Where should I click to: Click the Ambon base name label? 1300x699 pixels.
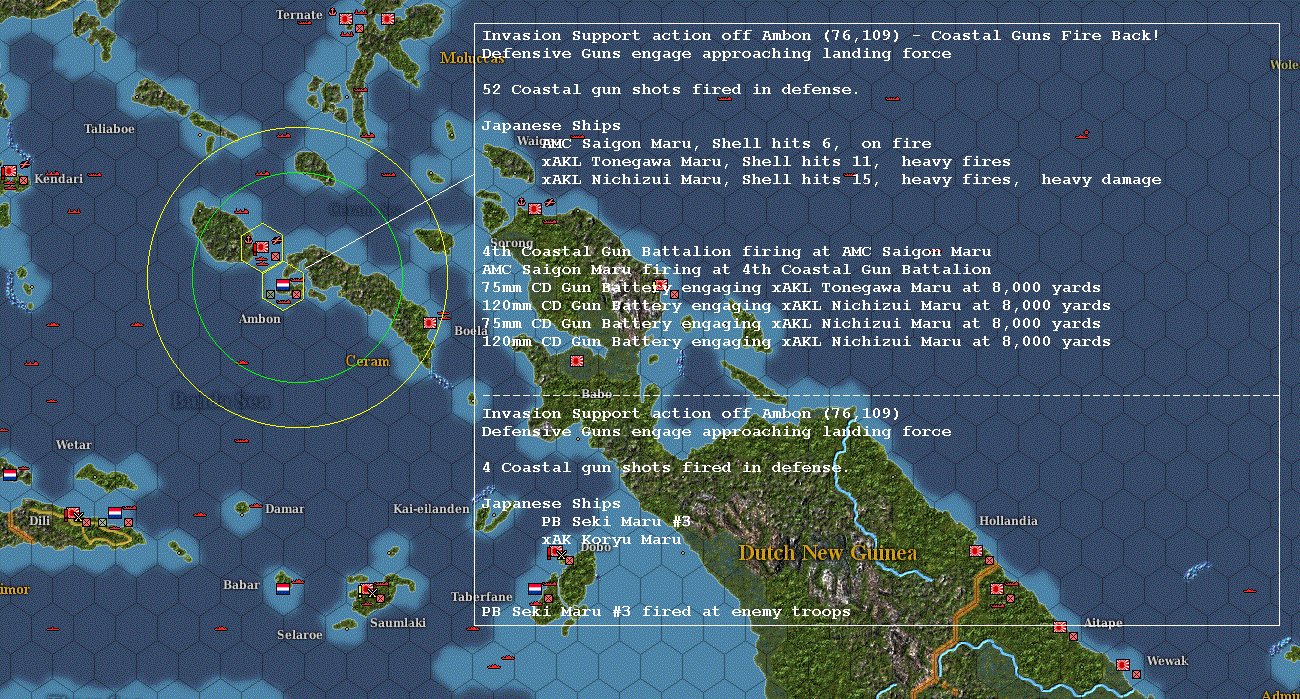click(x=260, y=319)
